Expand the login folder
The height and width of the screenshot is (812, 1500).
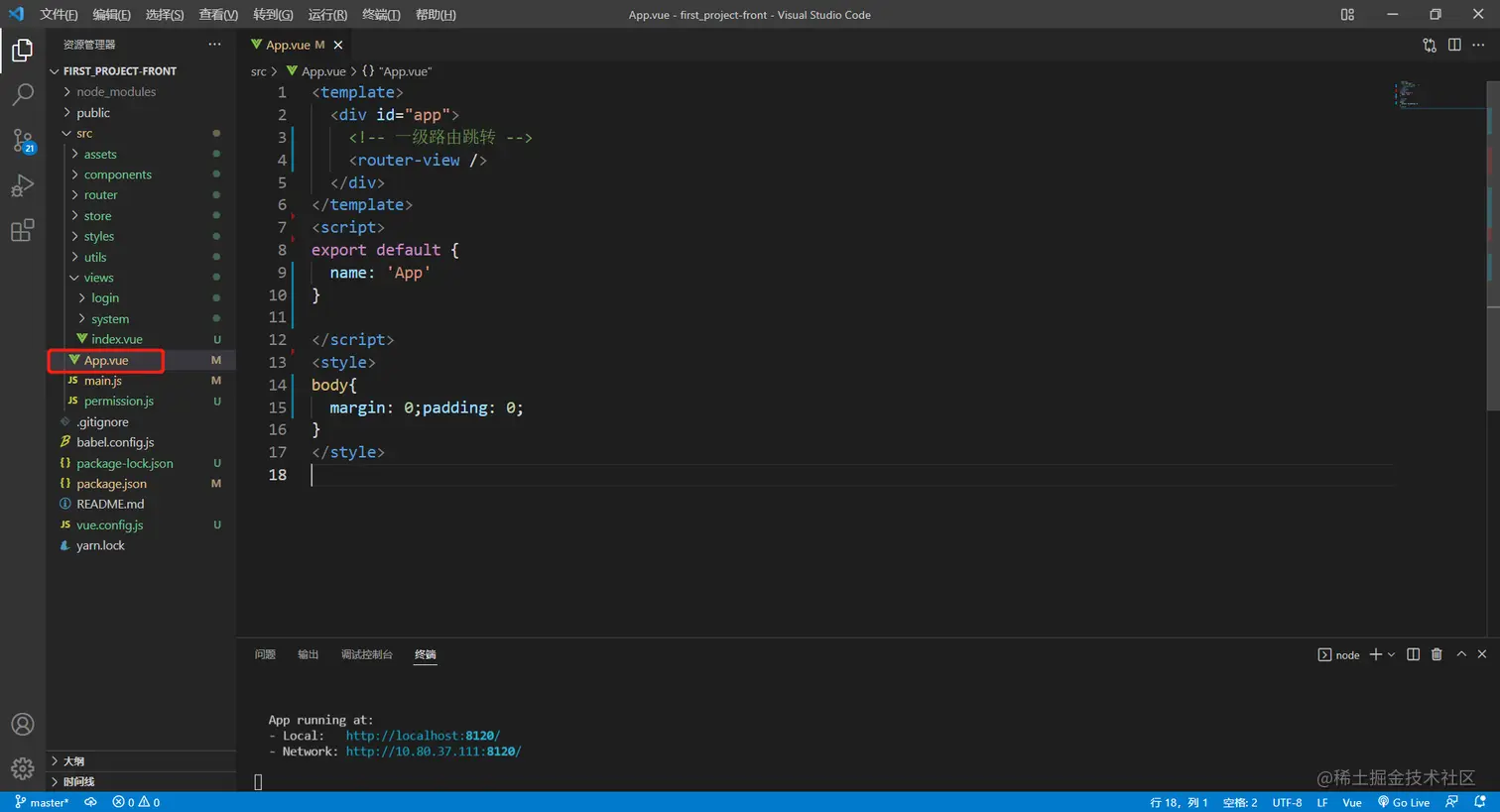141,297
